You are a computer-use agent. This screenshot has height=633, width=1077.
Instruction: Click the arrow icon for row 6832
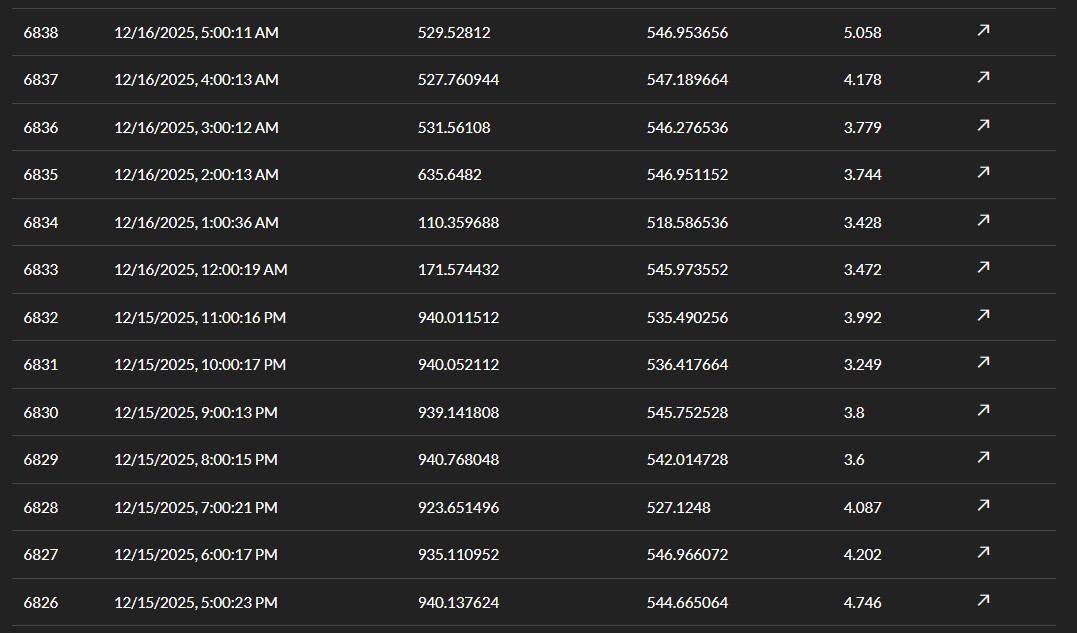983,316
